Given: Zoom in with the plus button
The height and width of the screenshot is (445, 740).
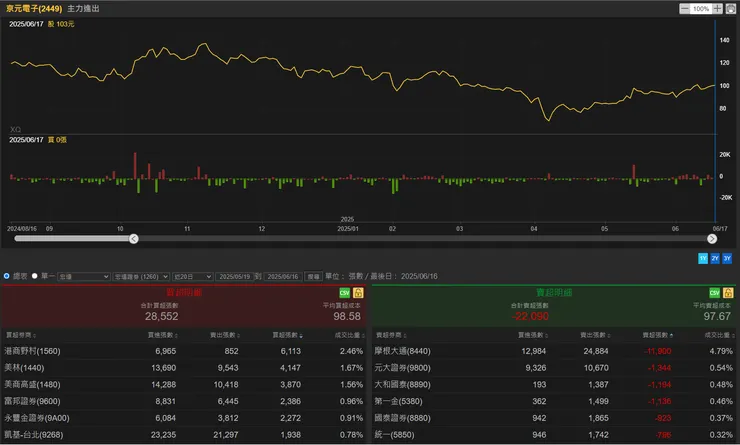Looking at the screenshot, I should [x=717, y=8].
